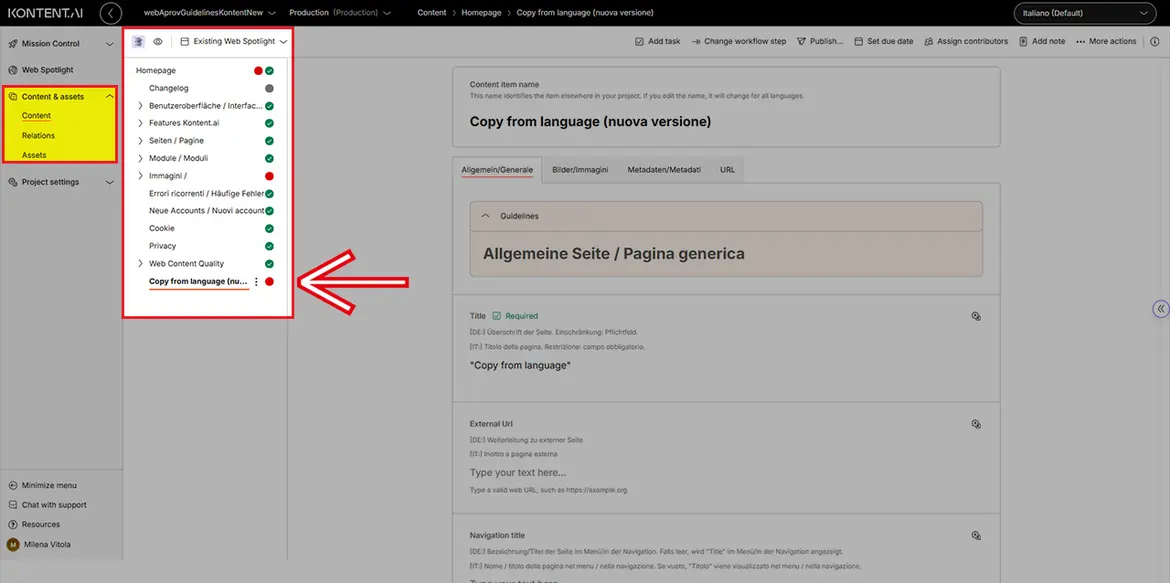Collapse the Guidelines section
The image size is (1170, 583).
[x=486, y=216]
